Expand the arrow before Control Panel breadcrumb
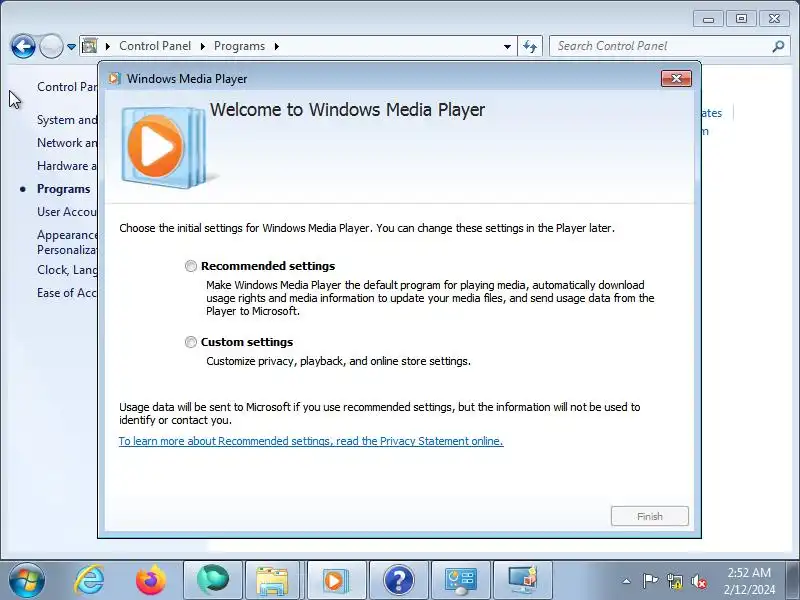This screenshot has height=600, width=800. [x=108, y=46]
